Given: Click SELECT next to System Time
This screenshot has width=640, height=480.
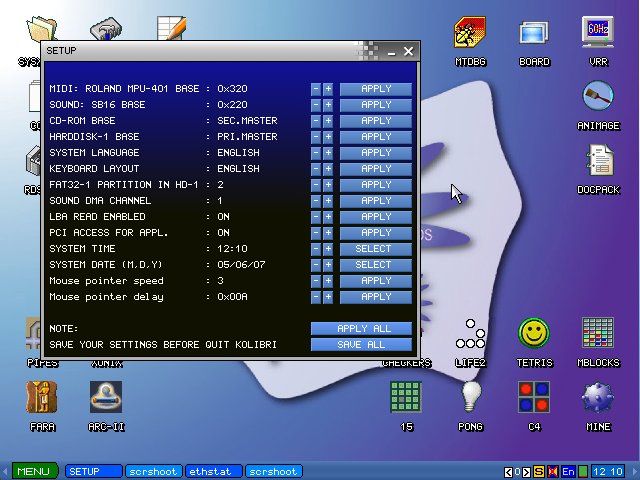Looking at the screenshot, I should [x=375, y=249].
